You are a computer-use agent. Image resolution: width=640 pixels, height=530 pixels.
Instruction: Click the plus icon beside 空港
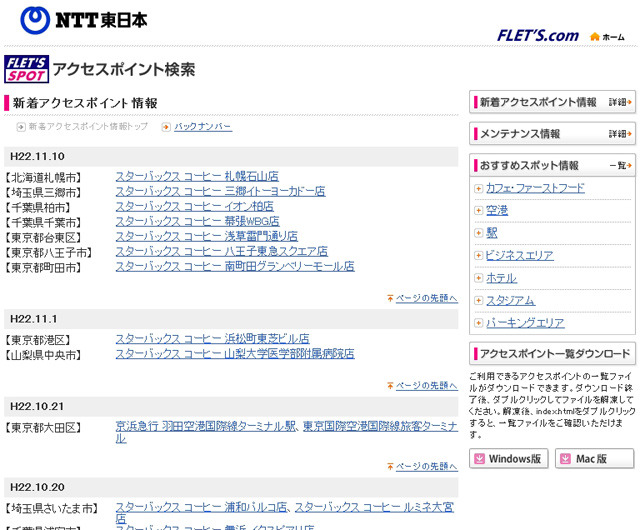[x=478, y=211]
